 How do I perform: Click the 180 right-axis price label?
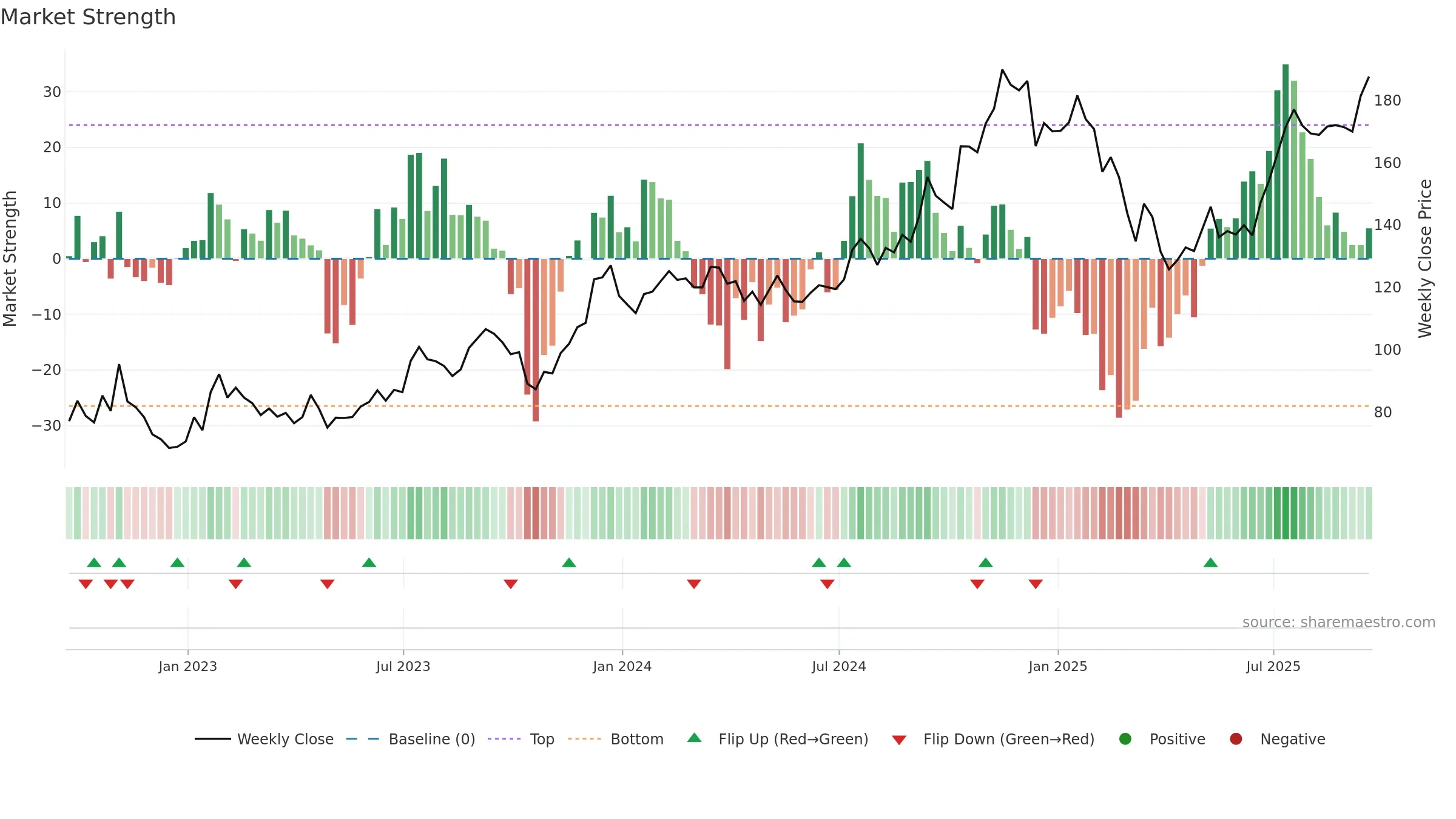coord(1387,101)
